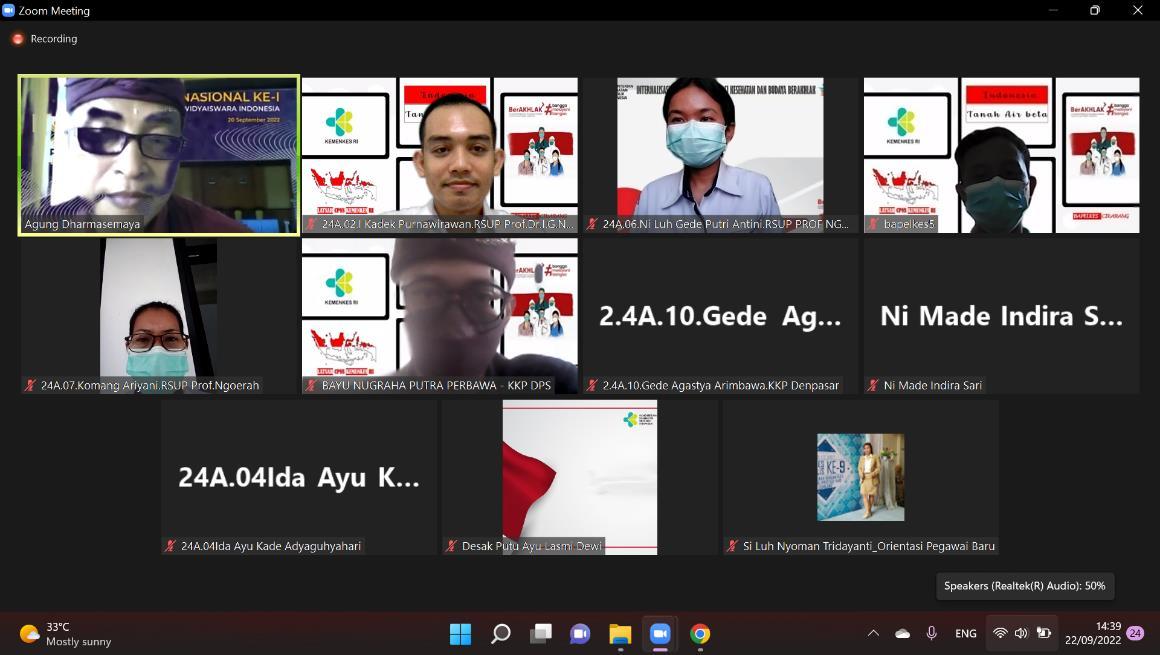Image resolution: width=1160 pixels, height=655 pixels.
Task: Select Desak Putu Ayu Lasmi Dewi's tile
Action: click(580, 477)
